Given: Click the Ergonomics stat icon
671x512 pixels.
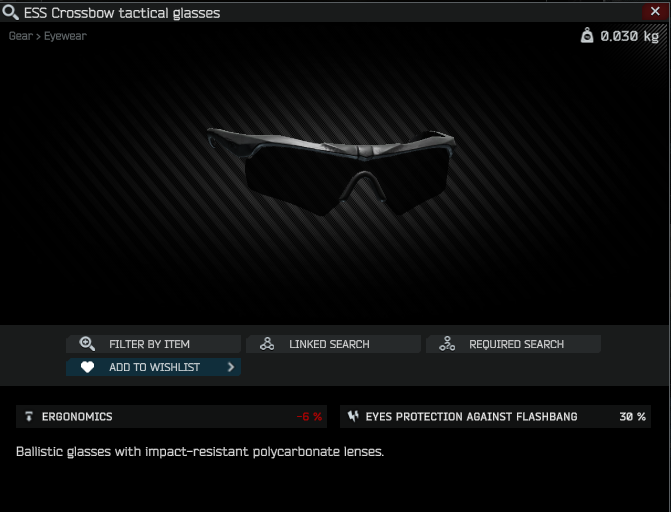Looking at the screenshot, I should (29, 416).
